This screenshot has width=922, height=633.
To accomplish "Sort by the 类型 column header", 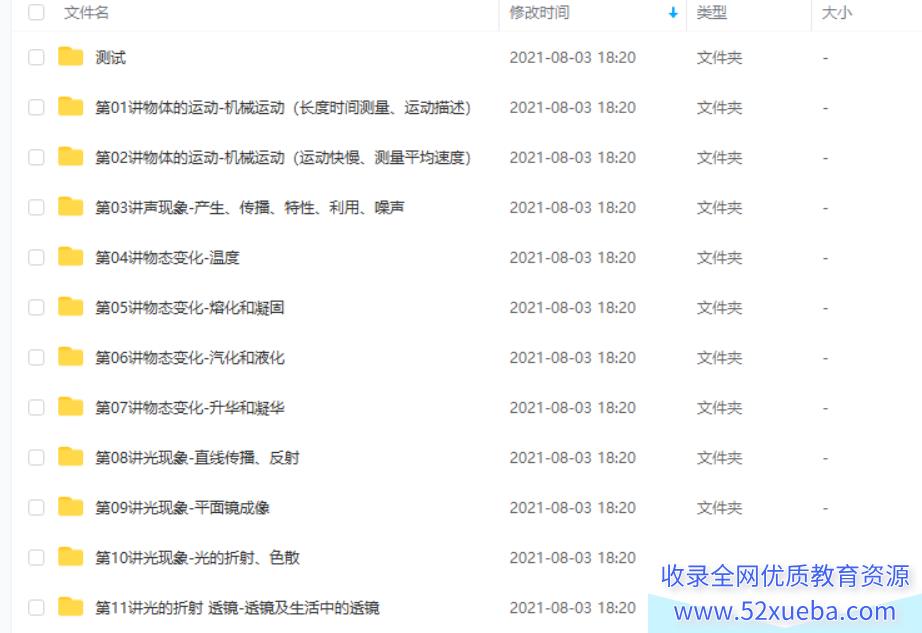I will click(x=711, y=12).
